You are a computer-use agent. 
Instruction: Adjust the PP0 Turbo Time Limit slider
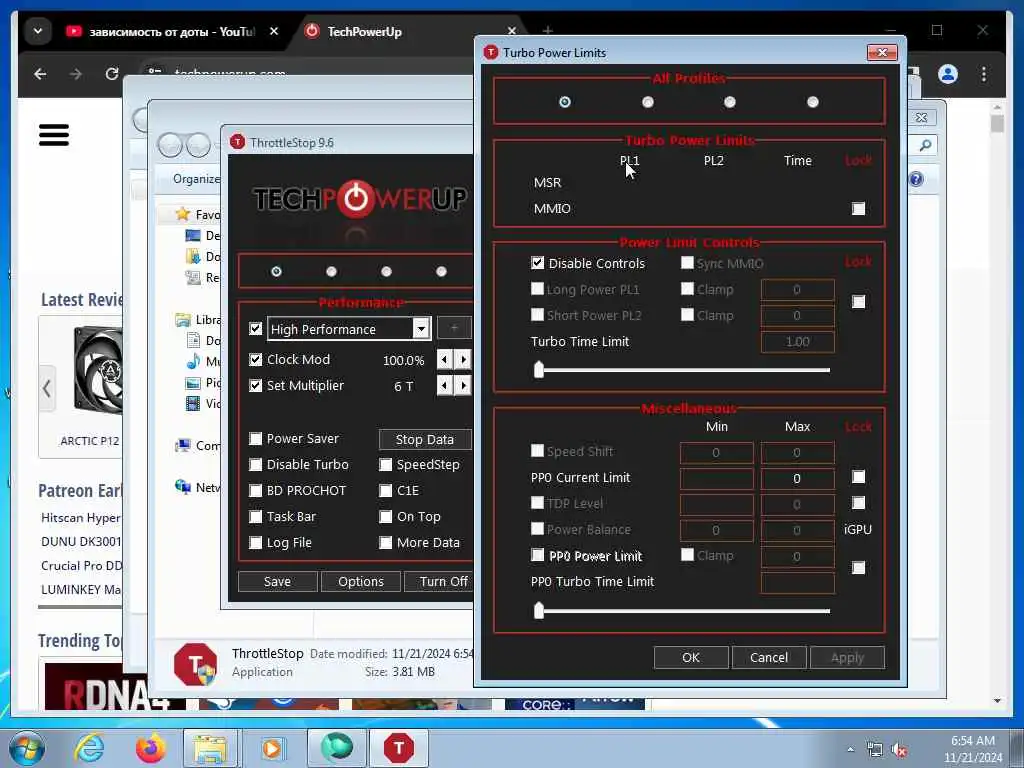539,611
